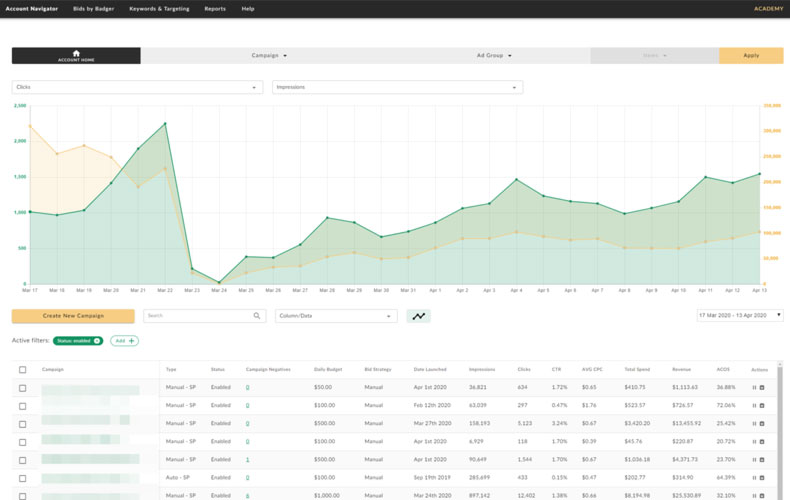Image resolution: width=790 pixels, height=500 pixels.
Task: Archive the campaign with $3,420.20 total spend
Action: (x=762, y=424)
